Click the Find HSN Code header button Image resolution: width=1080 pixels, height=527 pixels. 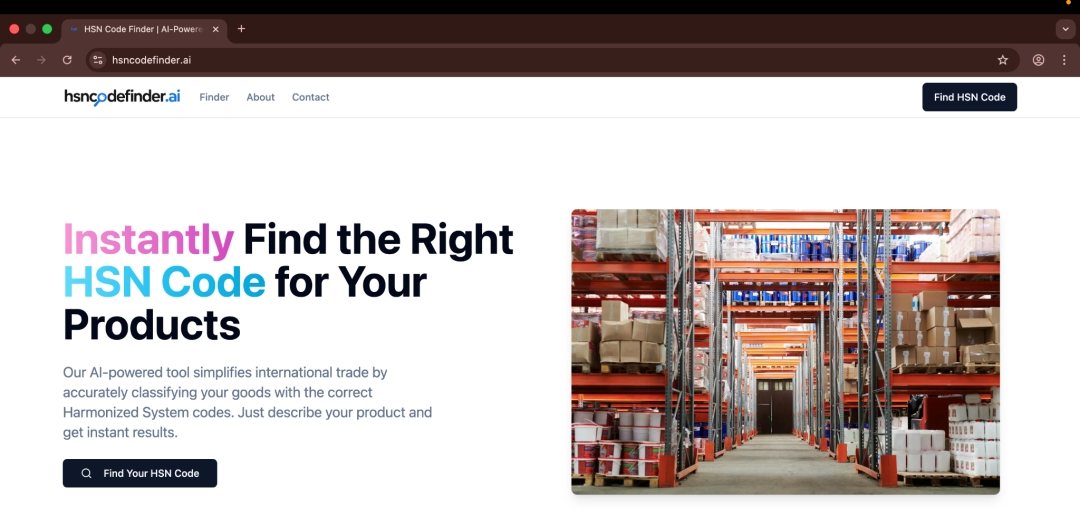point(969,97)
